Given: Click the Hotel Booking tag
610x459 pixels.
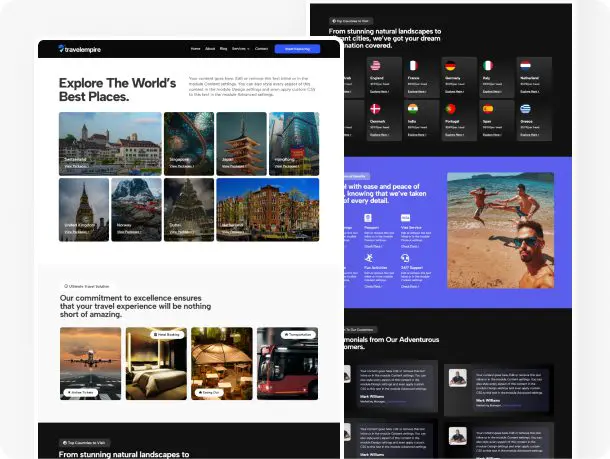Looking at the screenshot, I should point(166,335).
